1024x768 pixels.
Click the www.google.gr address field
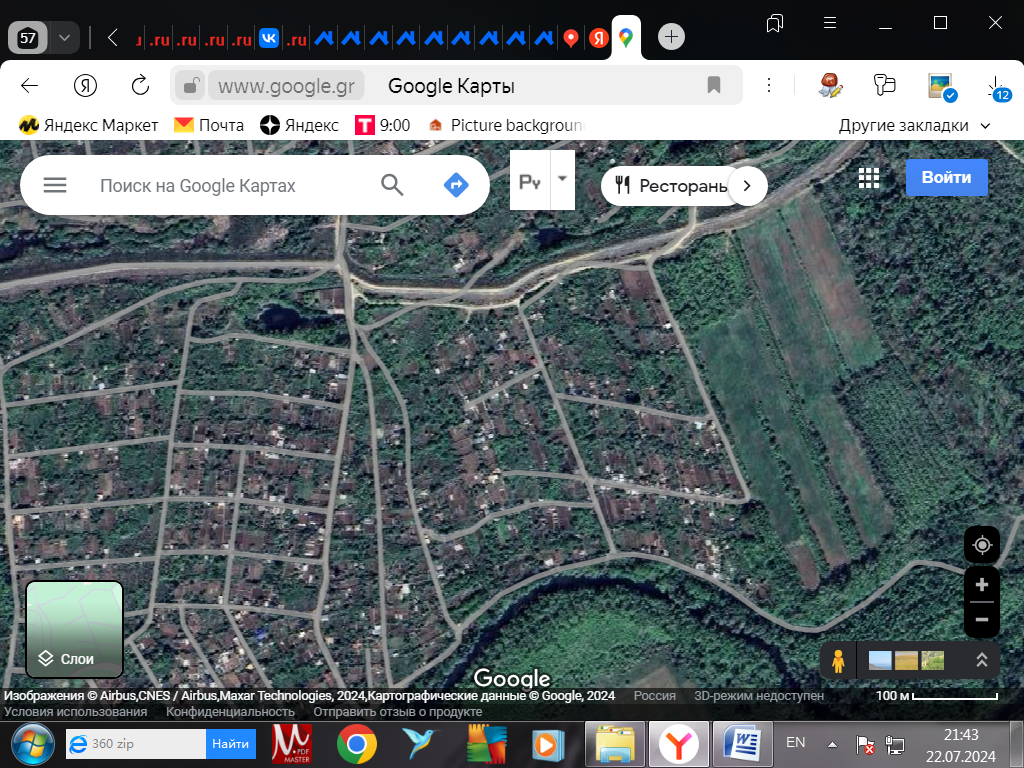pyautogui.click(x=286, y=86)
